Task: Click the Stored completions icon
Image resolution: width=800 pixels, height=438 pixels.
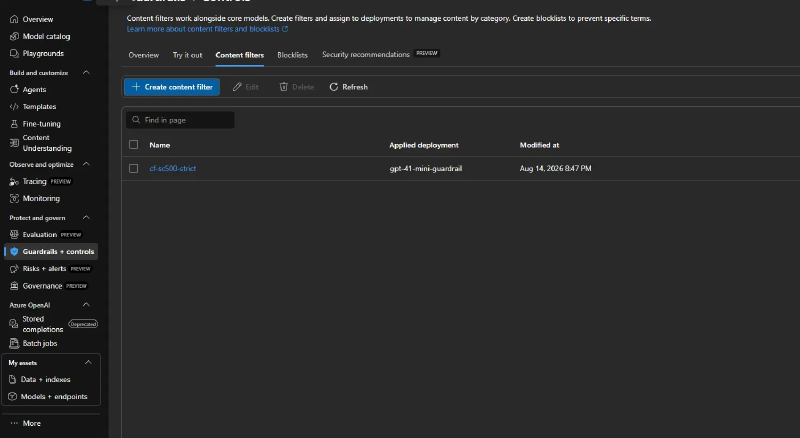Action: click(14, 324)
